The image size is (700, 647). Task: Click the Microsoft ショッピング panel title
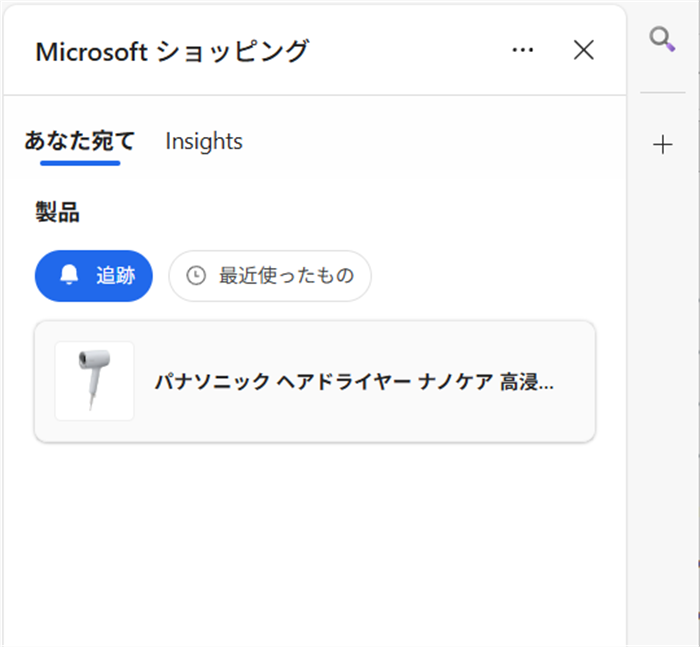tap(172, 51)
